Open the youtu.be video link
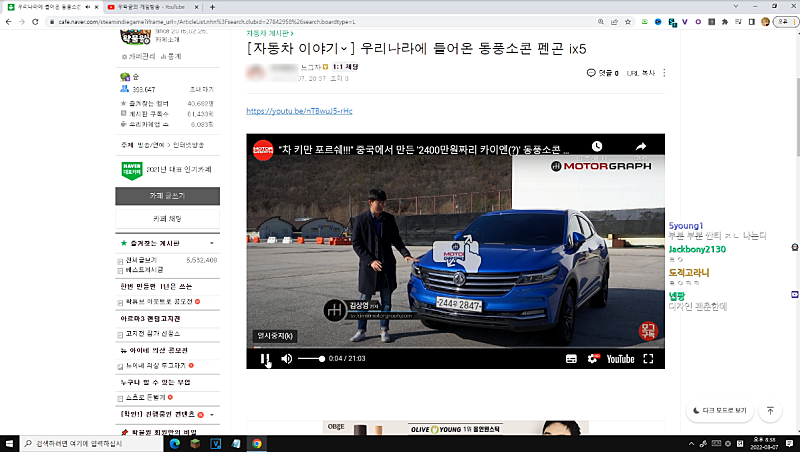800x452 pixels. [299, 111]
